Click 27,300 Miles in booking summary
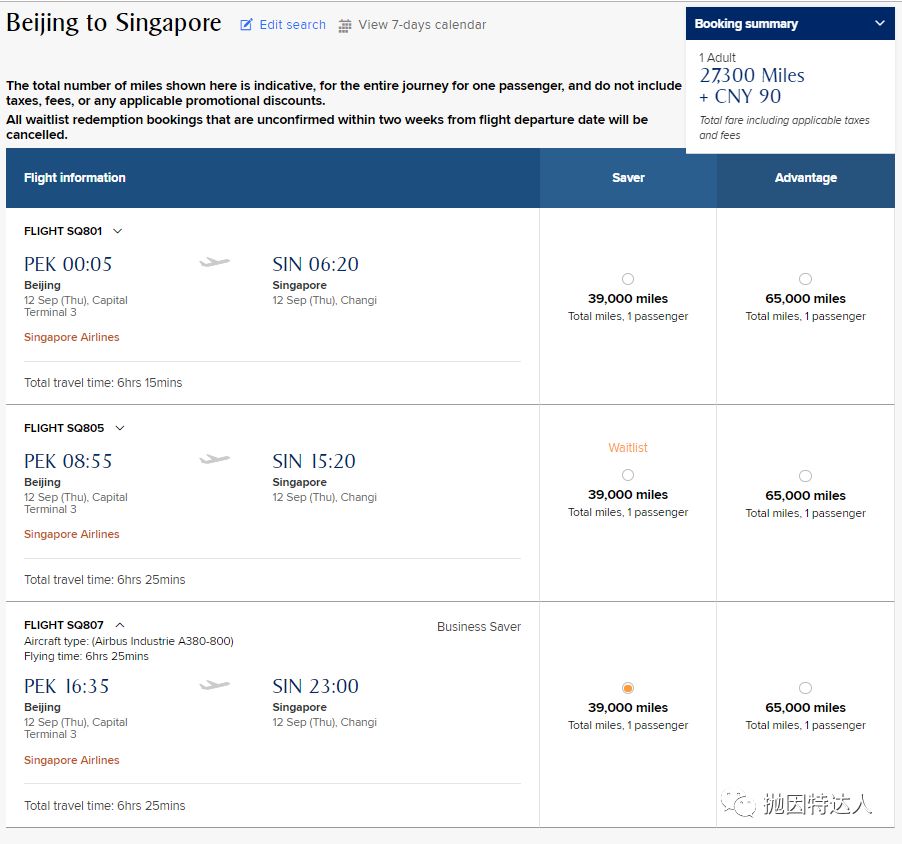 coord(752,75)
